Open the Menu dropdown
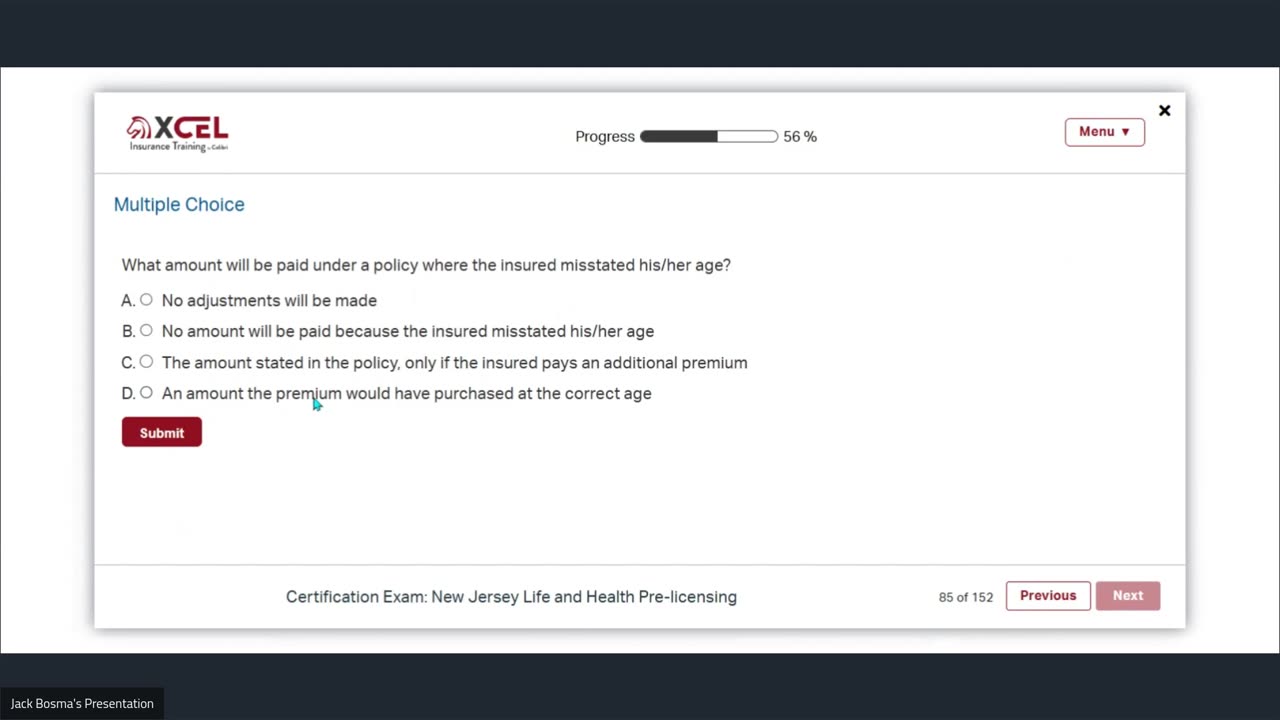Screen dimensions: 1280x720 pos(1104,132)
